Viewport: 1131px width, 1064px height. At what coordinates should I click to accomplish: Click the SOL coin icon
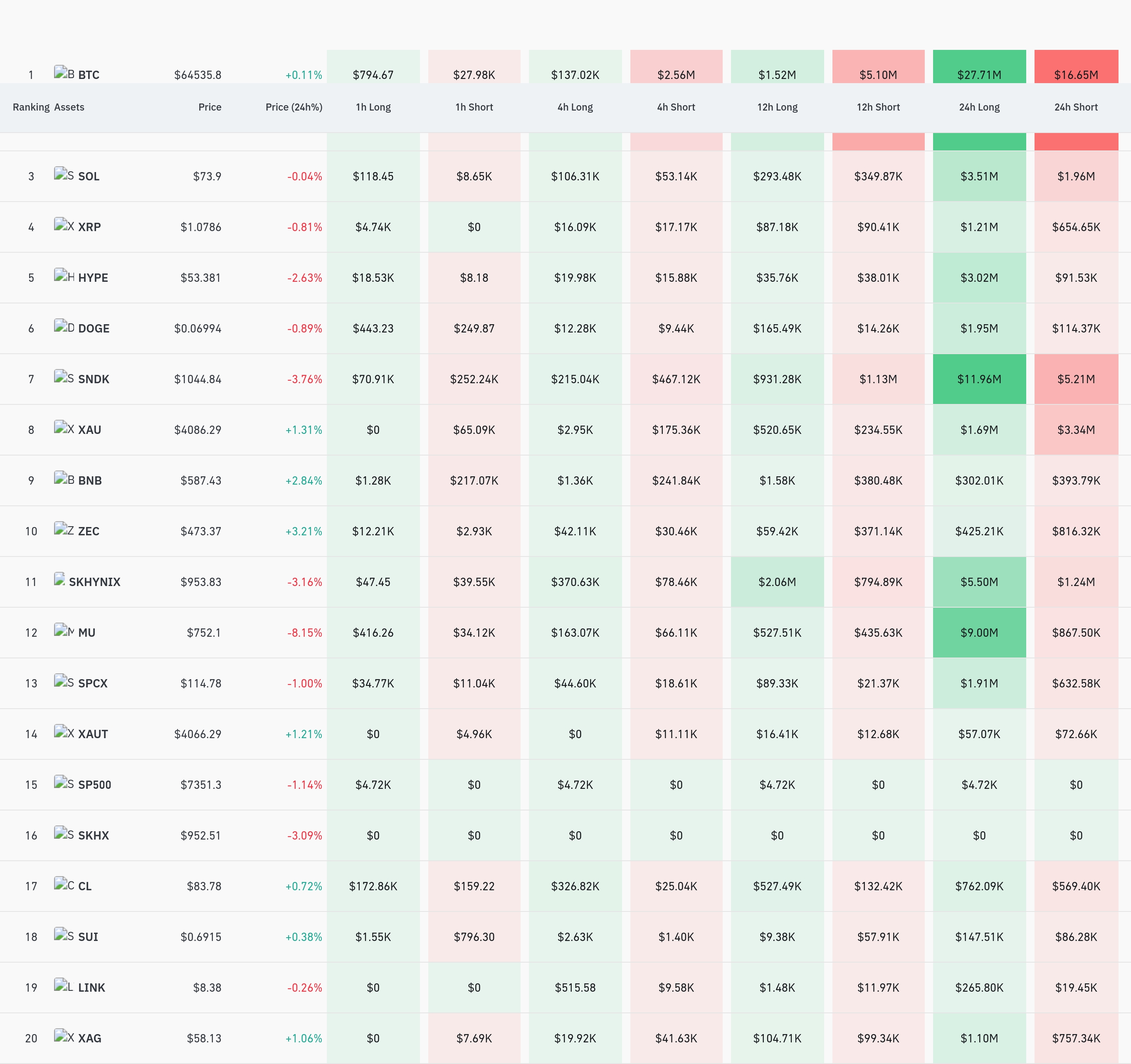point(64,174)
